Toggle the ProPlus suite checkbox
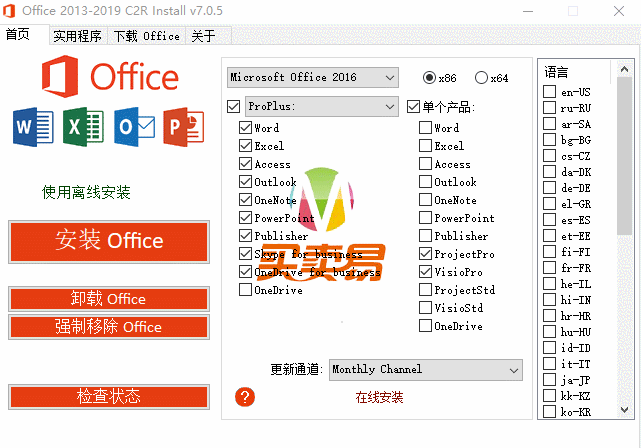The width and height of the screenshot is (641, 448). point(233,107)
